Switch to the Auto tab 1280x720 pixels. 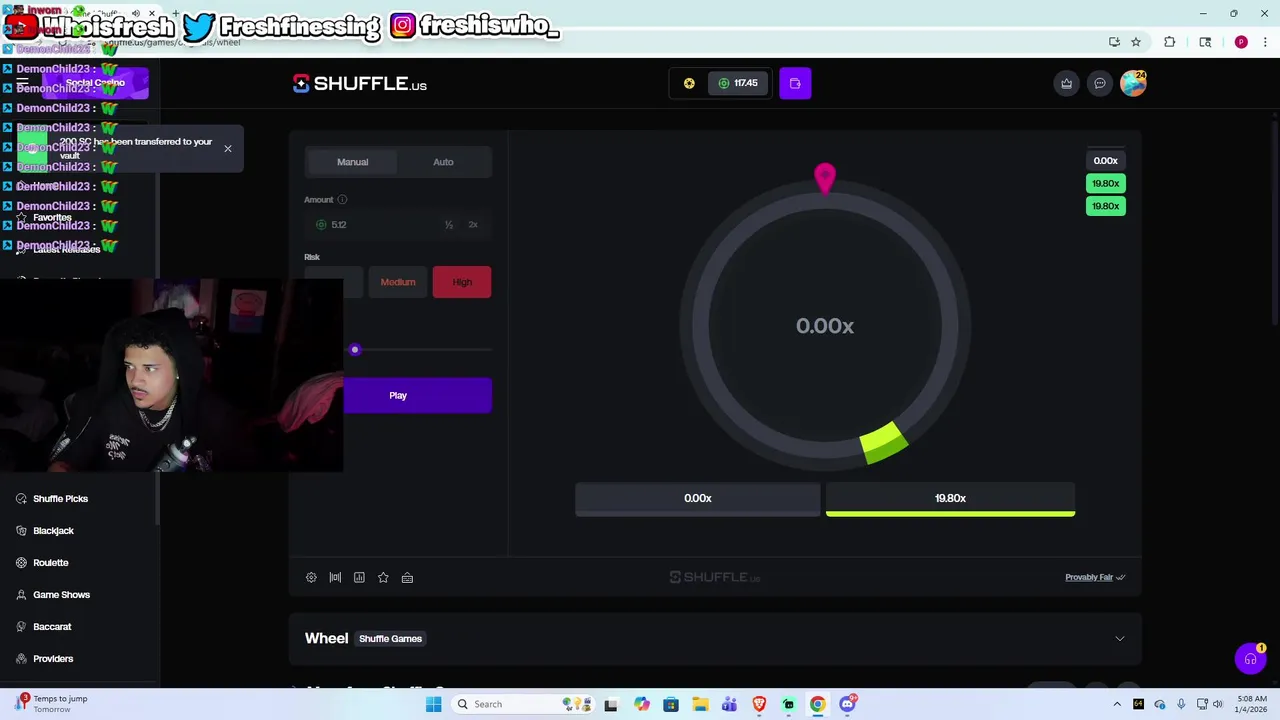coord(443,162)
